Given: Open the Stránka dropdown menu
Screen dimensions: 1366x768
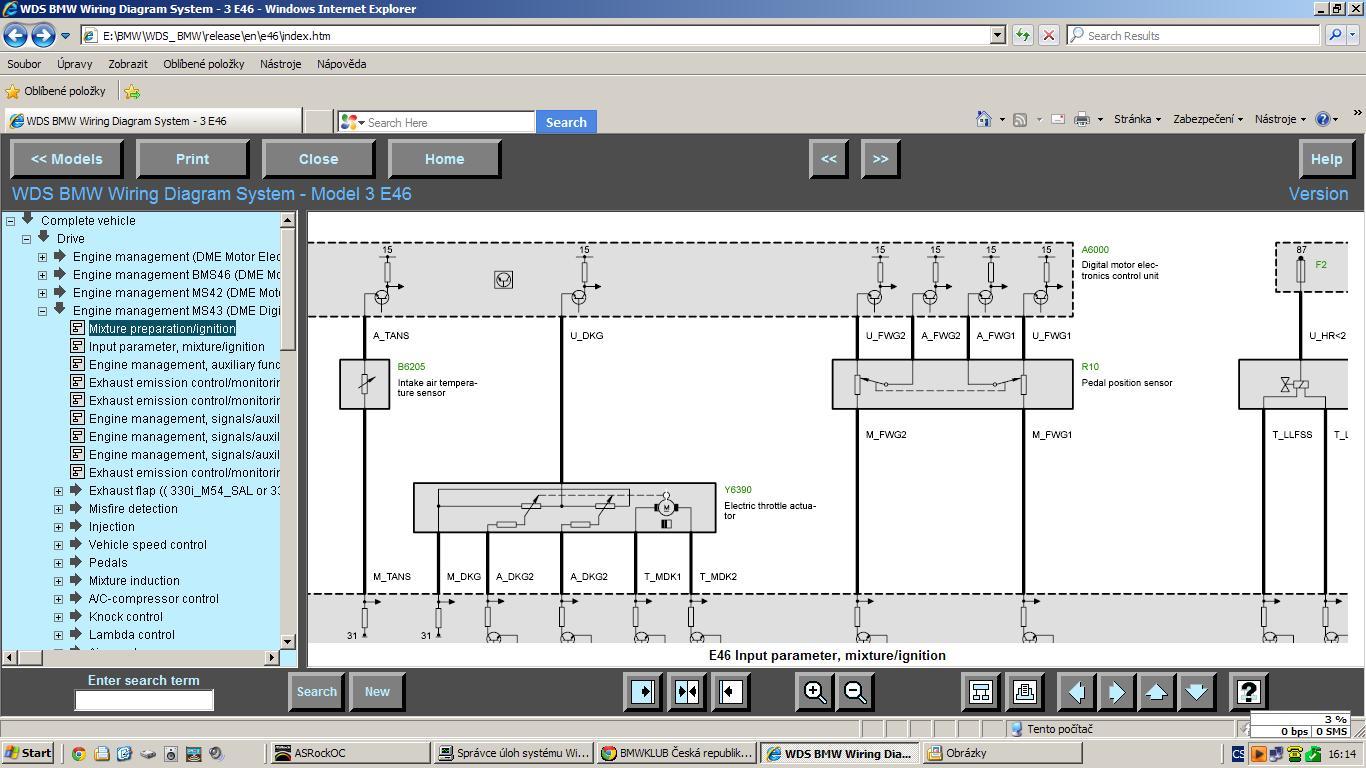Looking at the screenshot, I should click(x=1137, y=119).
